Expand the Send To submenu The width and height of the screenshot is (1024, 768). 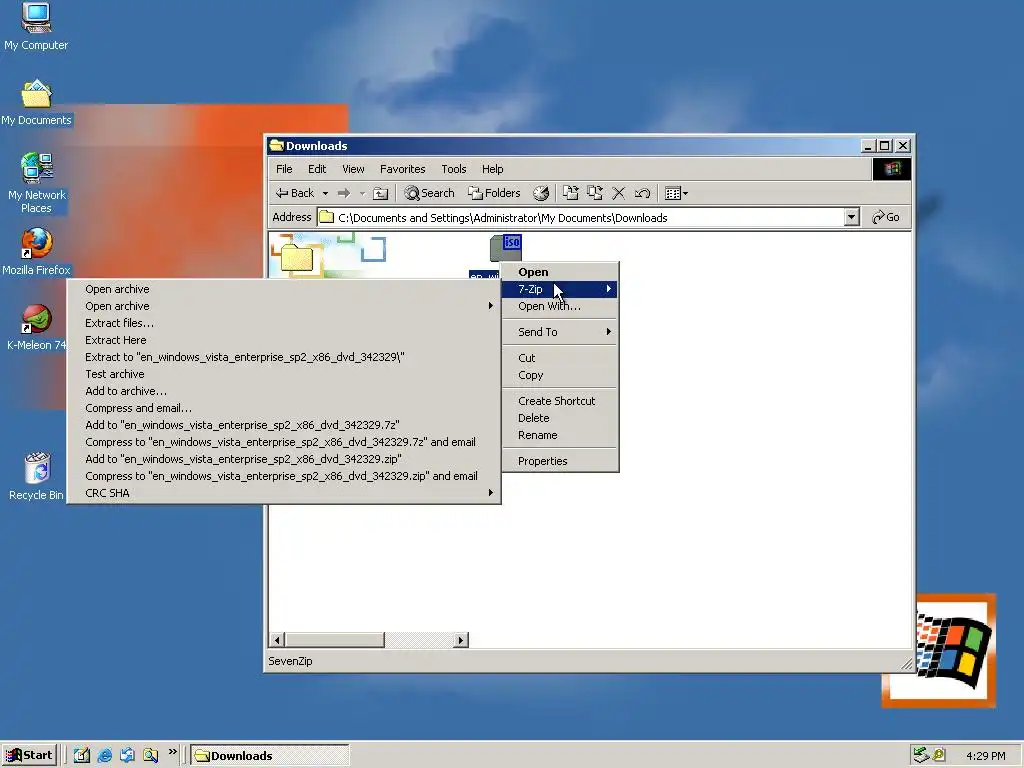(560, 332)
